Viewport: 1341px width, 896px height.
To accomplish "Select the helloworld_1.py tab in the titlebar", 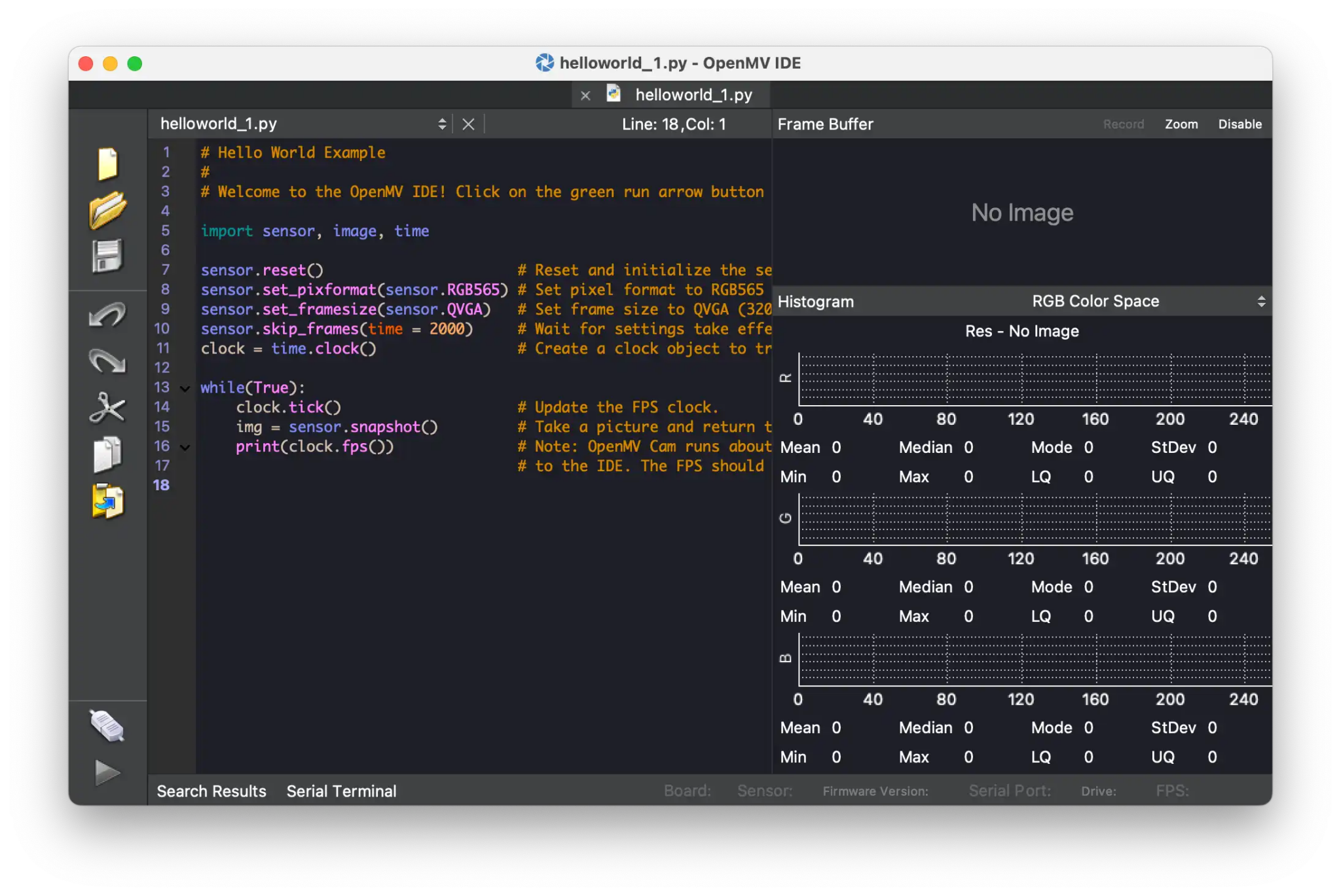I will (x=694, y=95).
